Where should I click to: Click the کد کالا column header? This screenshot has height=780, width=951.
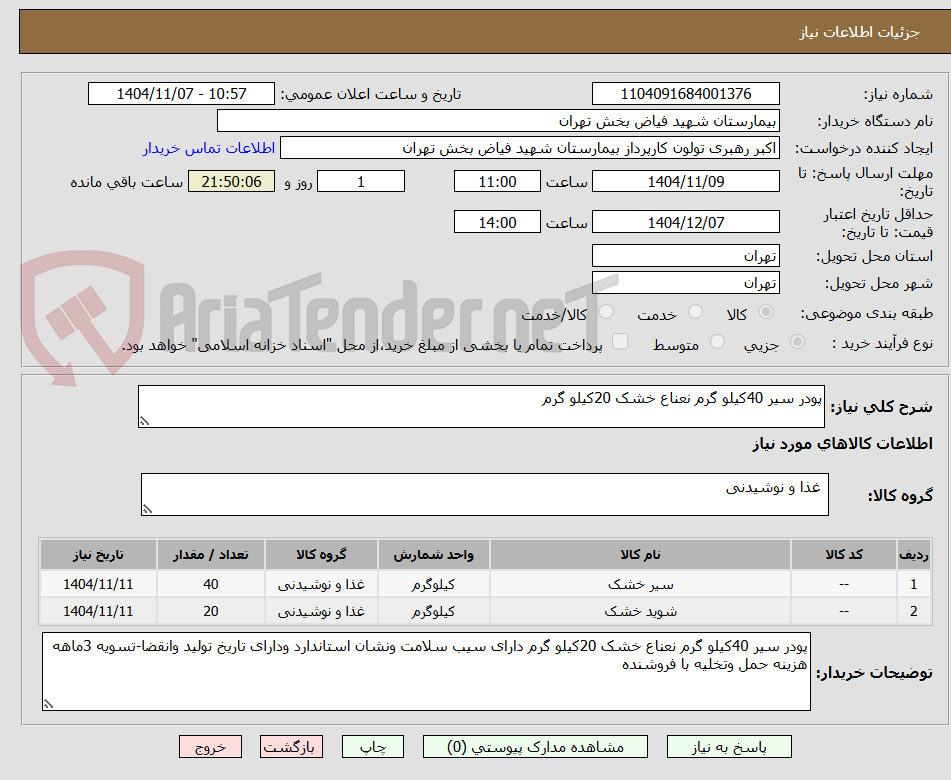point(844,554)
